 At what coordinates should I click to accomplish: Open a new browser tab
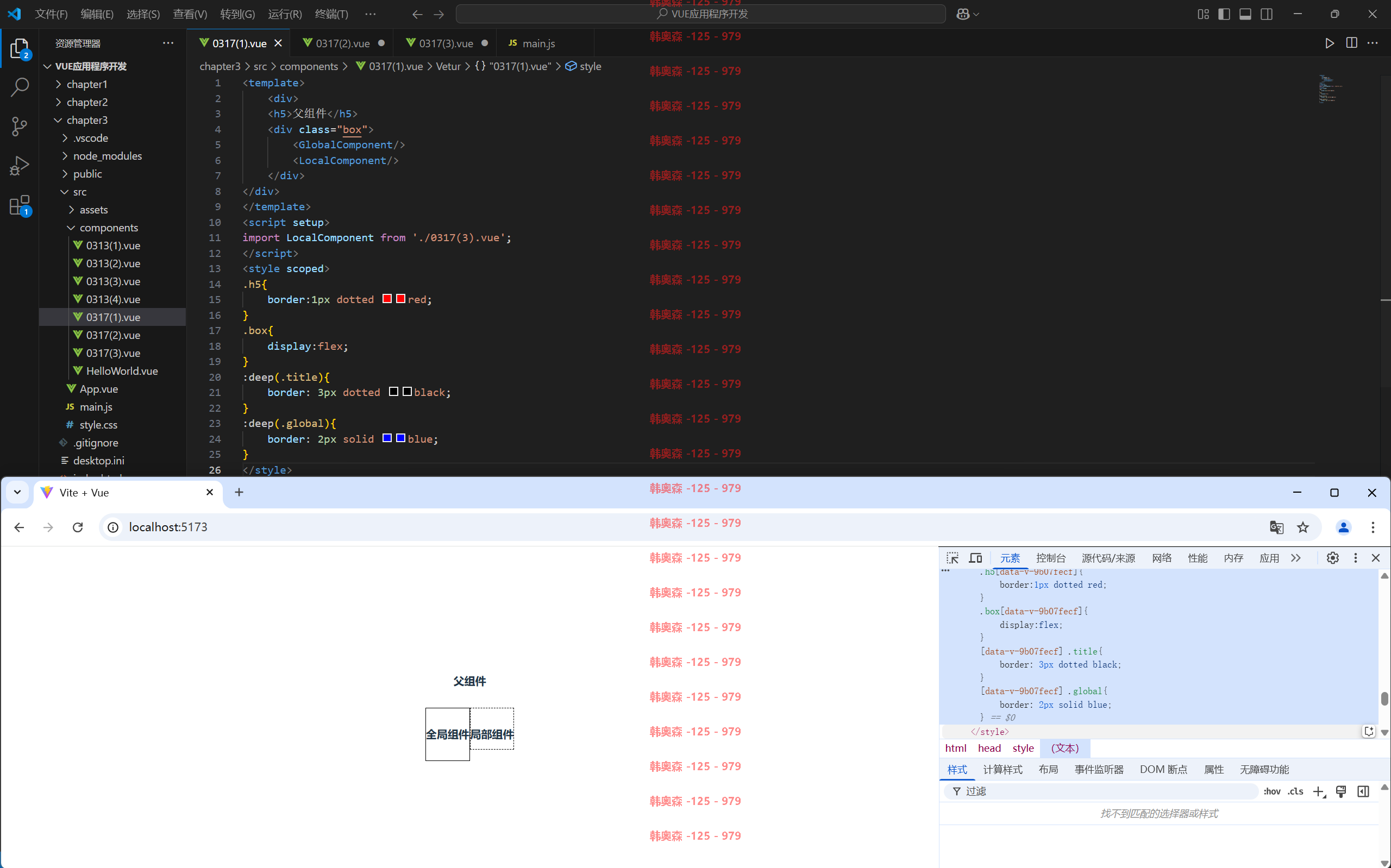[239, 492]
